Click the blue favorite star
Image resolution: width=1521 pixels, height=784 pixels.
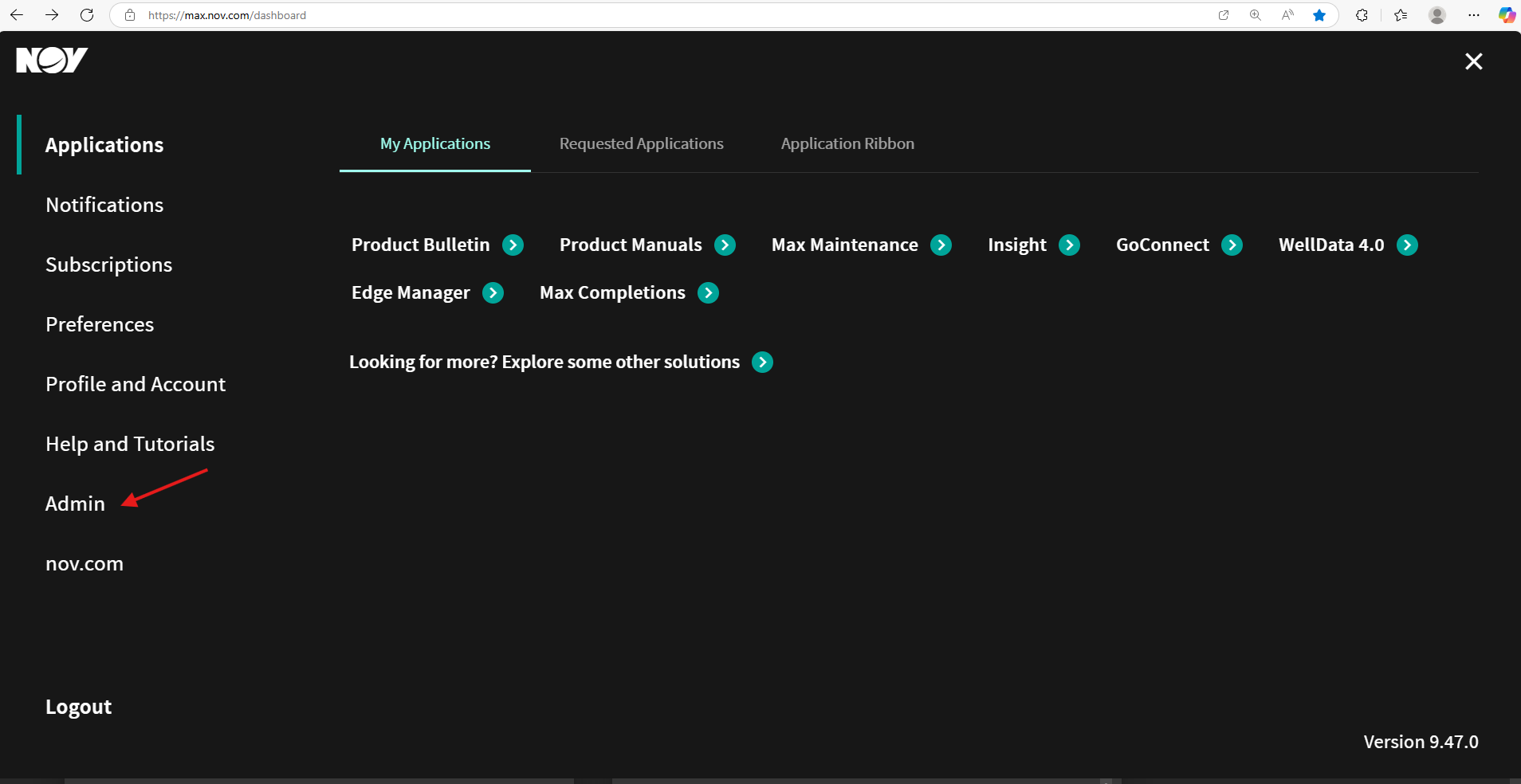click(1319, 15)
